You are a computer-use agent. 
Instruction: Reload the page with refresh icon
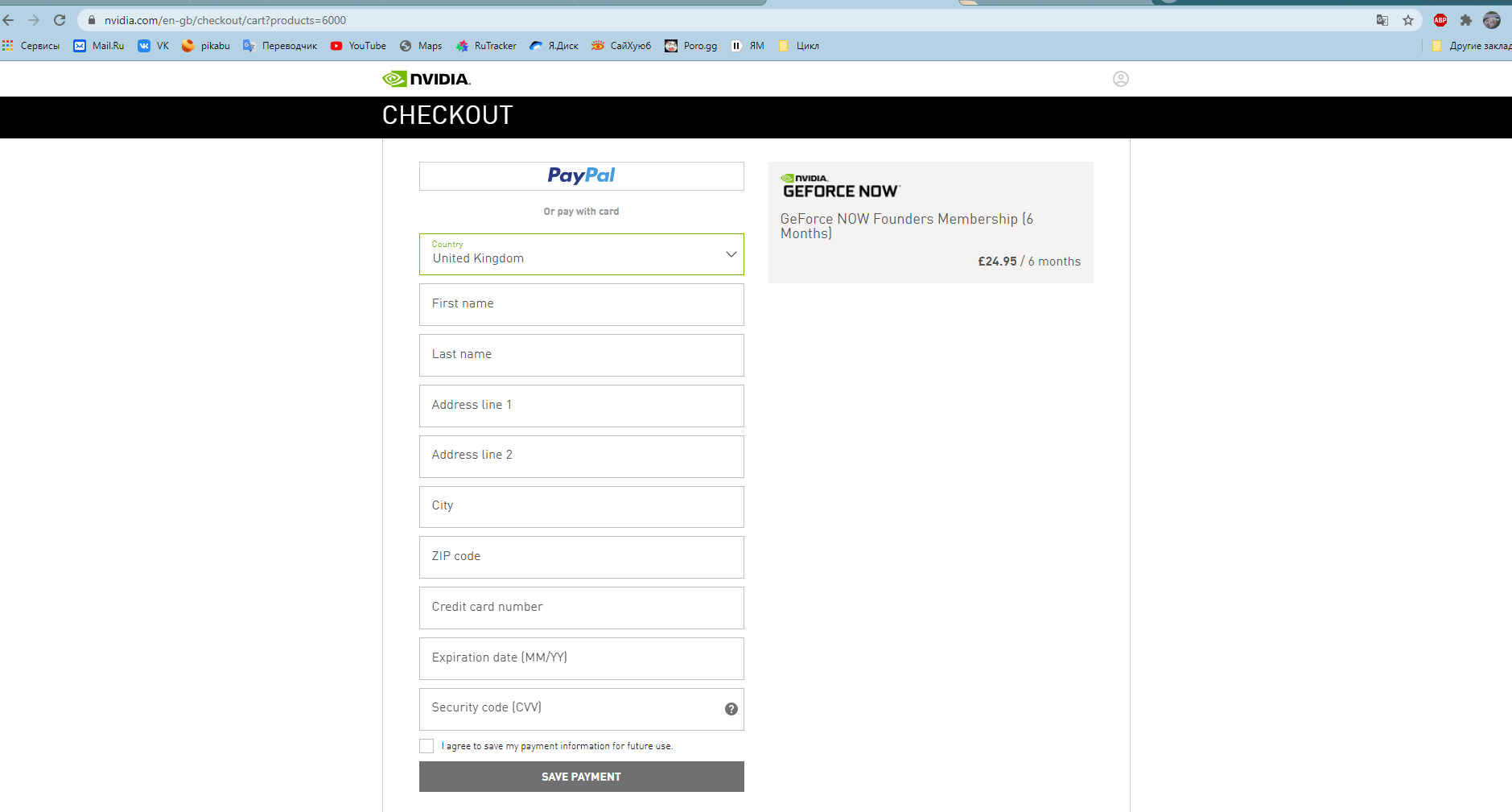click(60, 20)
